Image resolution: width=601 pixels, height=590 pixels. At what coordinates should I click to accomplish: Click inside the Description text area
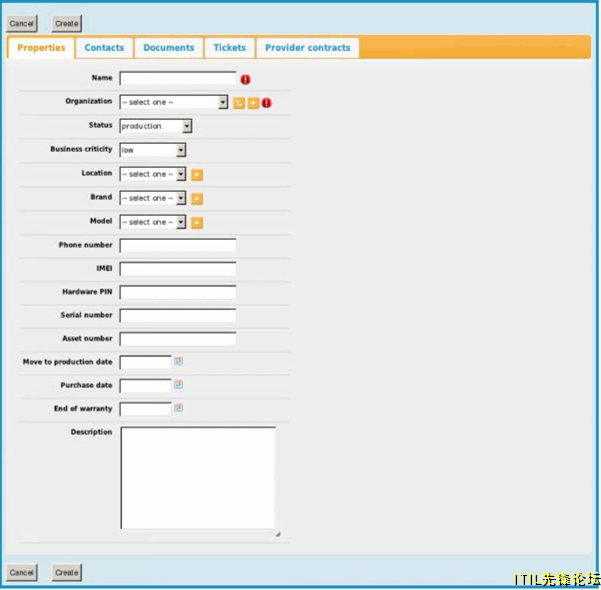click(198, 478)
